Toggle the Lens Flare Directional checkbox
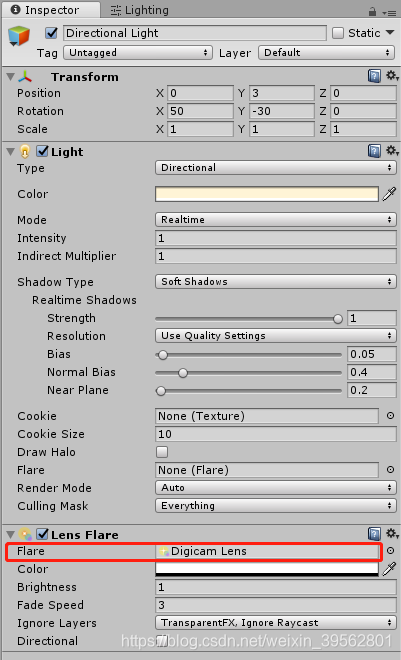Image resolution: width=401 pixels, height=660 pixels. click(162, 641)
